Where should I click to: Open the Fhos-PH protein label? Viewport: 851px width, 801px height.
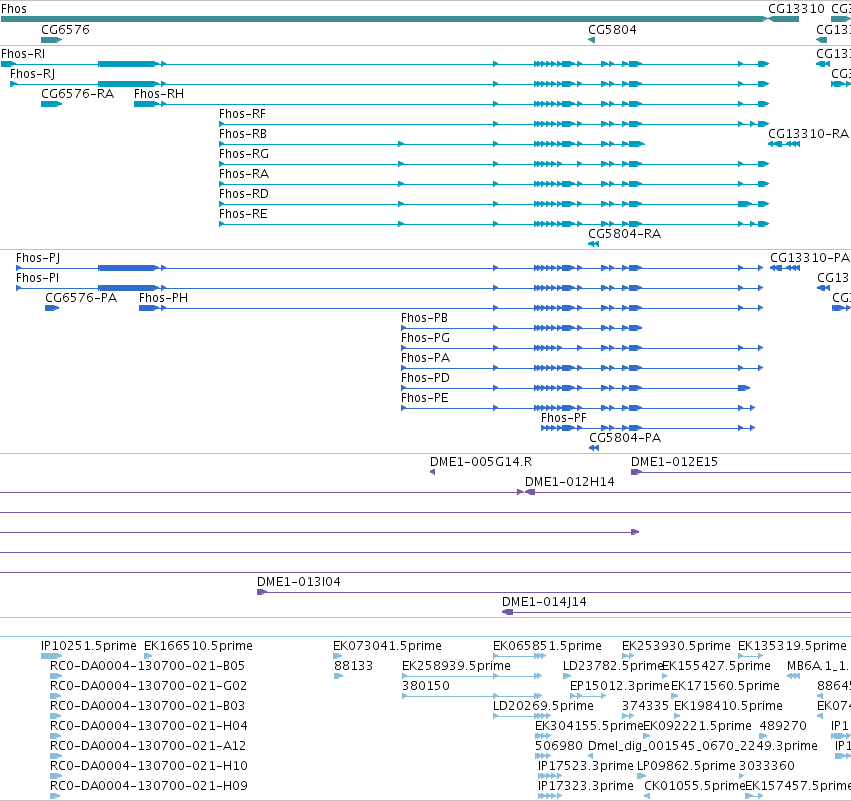click(x=163, y=298)
